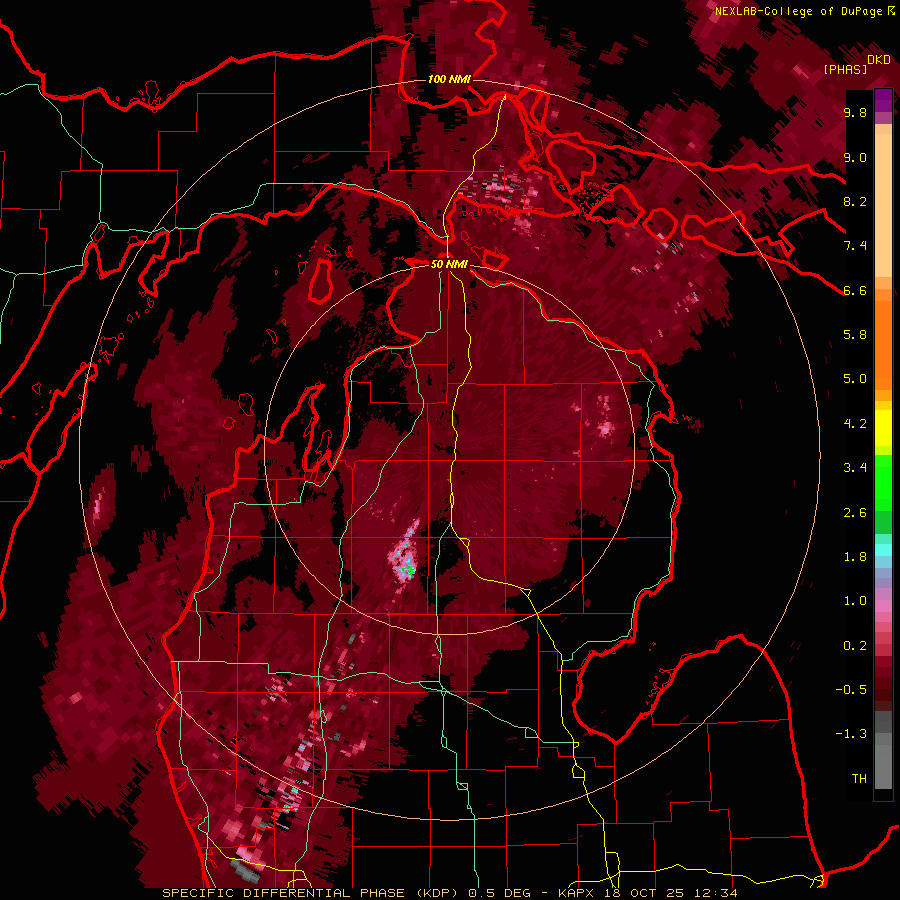Viewport: 900px width, 900px height.
Task: Click the "DKD" label above the color scale
Action: tap(879, 60)
